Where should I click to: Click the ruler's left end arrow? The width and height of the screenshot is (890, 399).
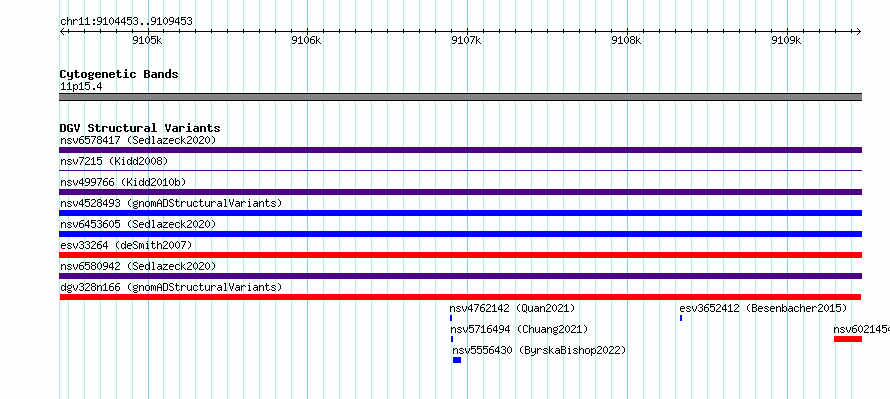(x=62, y=31)
